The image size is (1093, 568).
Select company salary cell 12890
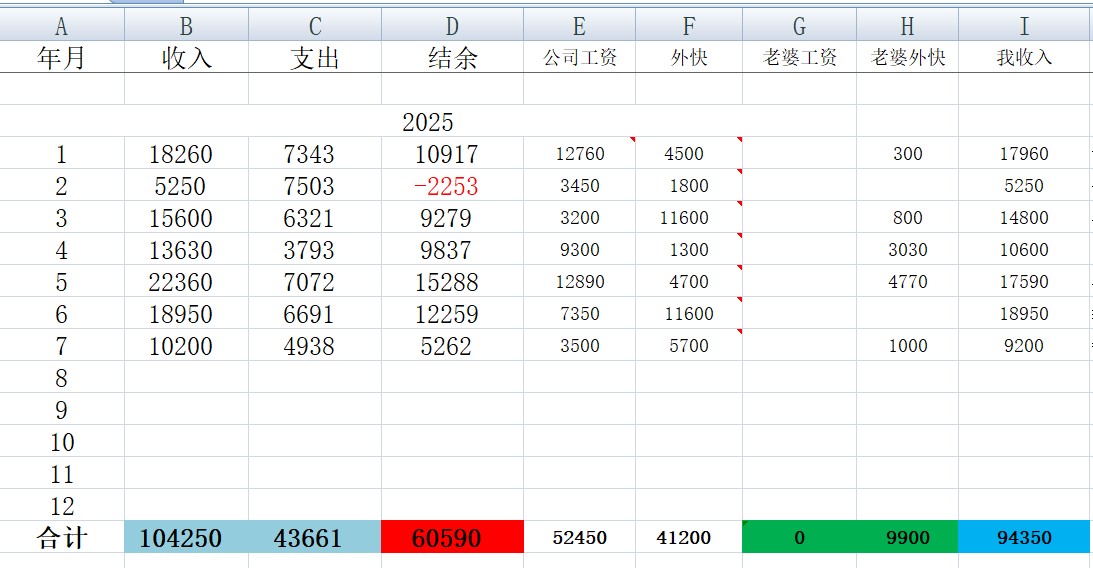coord(579,282)
